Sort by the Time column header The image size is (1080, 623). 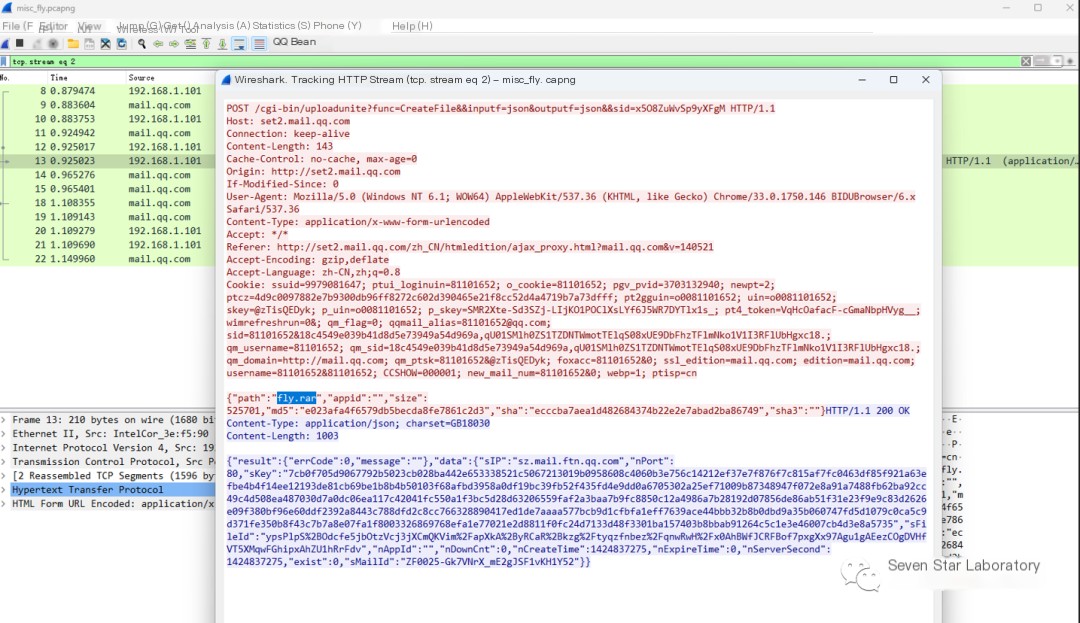click(x=59, y=78)
